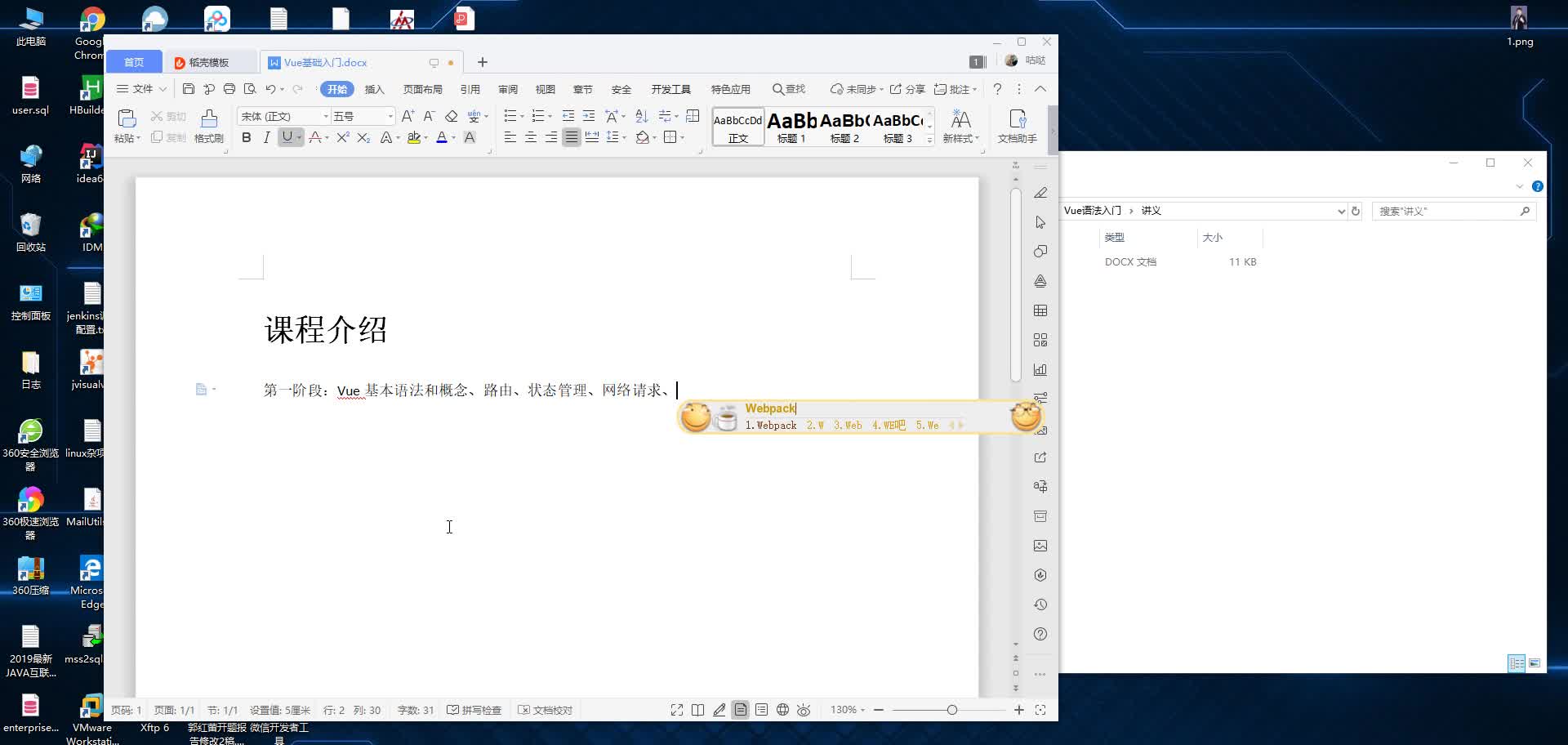Click the Clear Formatting eraser icon
This screenshot has width=1568, height=745.
[451, 116]
